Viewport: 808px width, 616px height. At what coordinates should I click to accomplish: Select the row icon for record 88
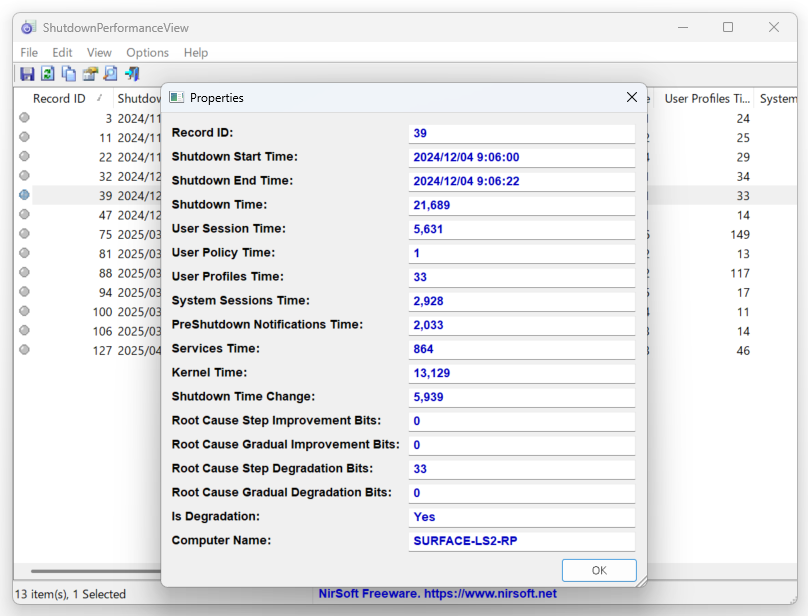tap(24, 272)
